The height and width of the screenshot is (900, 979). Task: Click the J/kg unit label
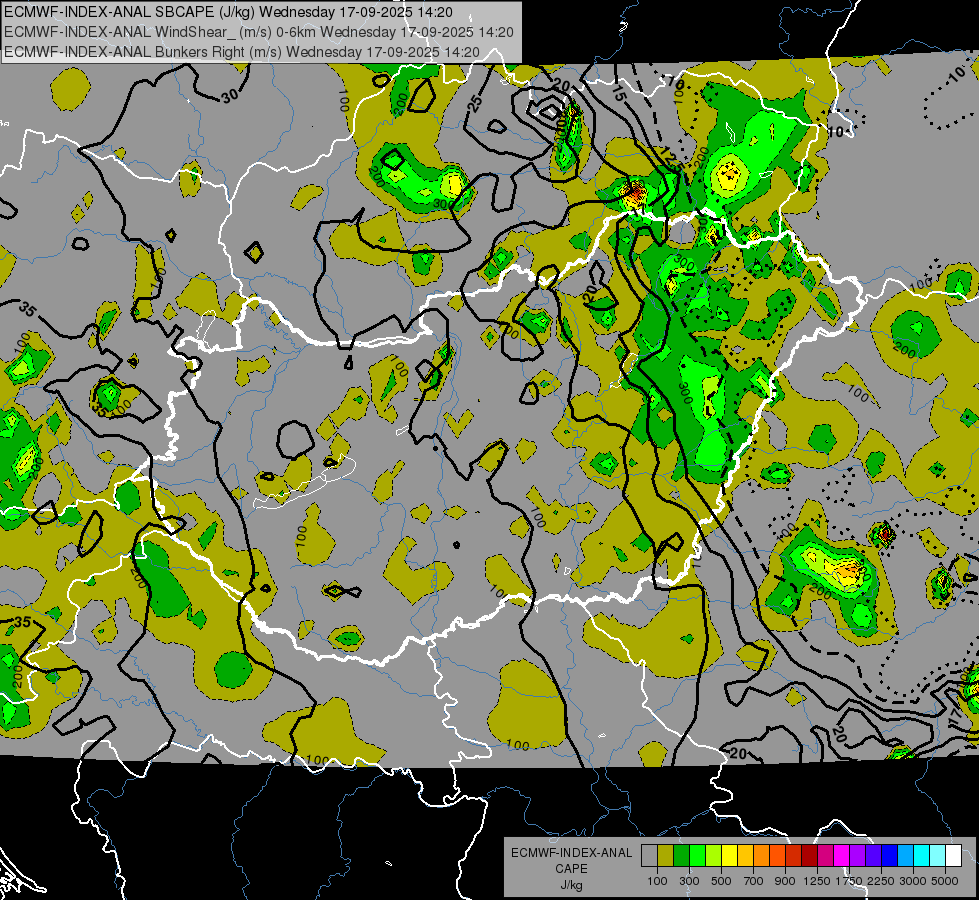click(571, 885)
